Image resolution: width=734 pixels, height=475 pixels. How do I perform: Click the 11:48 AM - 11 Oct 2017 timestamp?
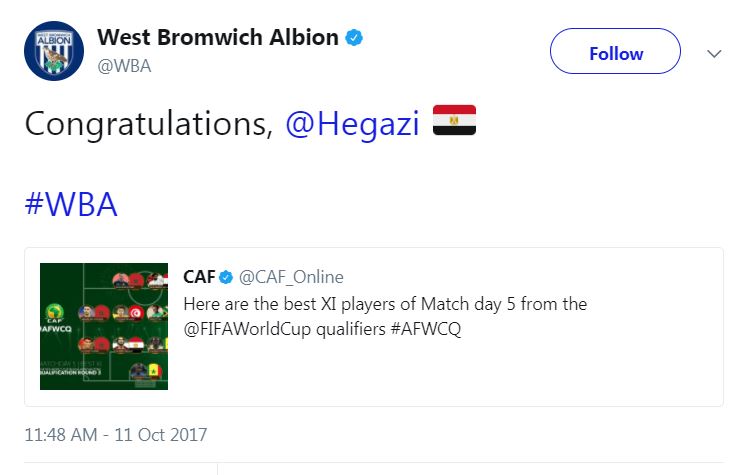[x=116, y=435]
